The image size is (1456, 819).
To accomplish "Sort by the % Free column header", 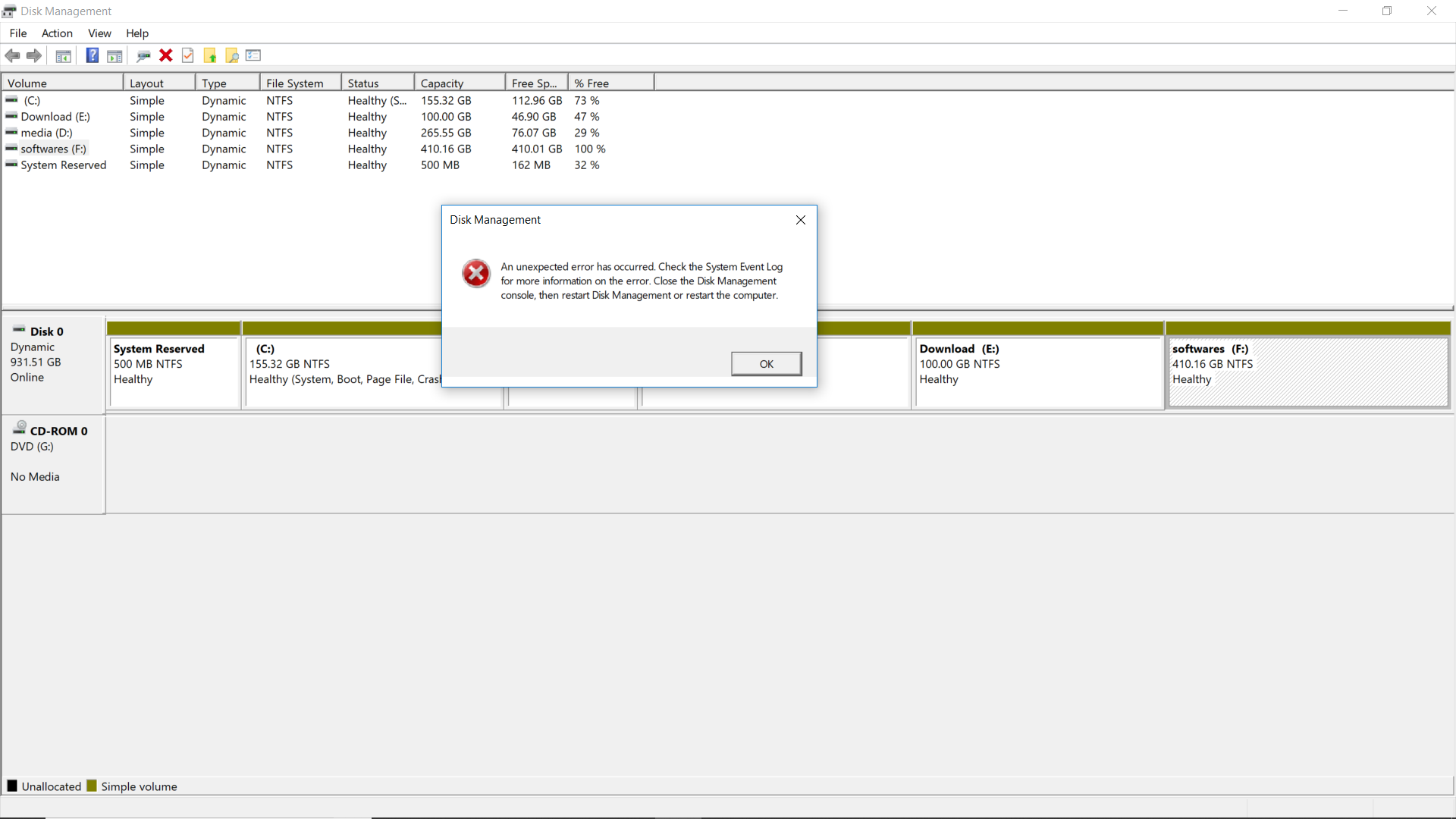I will [x=610, y=83].
